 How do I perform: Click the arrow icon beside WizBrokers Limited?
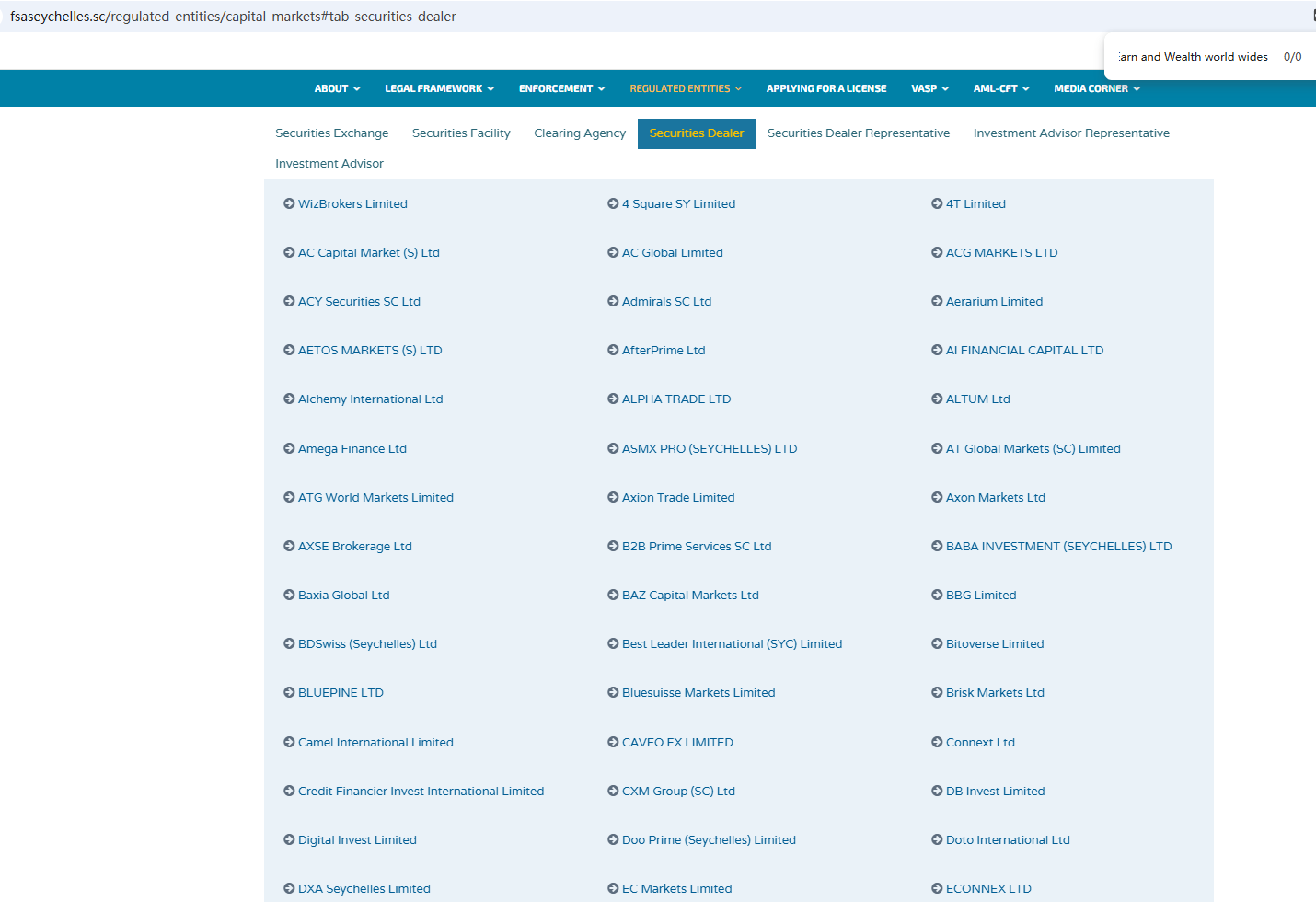pyautogui.click(x=289, y=203)
